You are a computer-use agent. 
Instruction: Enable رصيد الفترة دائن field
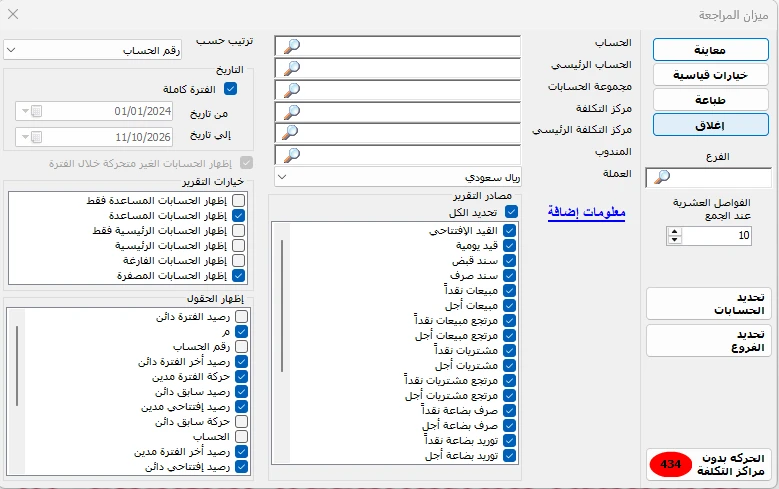click(x=241, y=317)
